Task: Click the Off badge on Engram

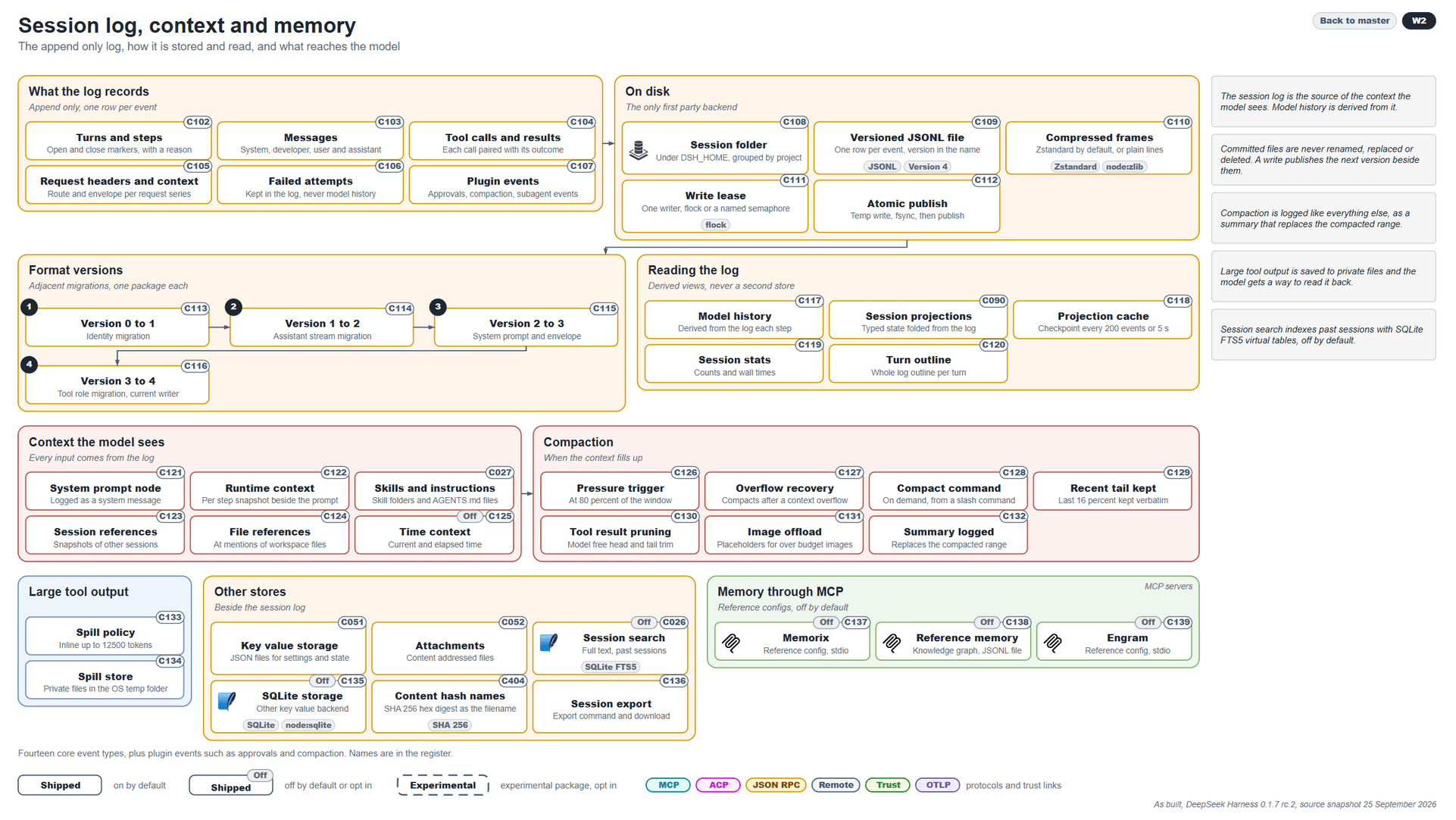Action: point(1148,622)
